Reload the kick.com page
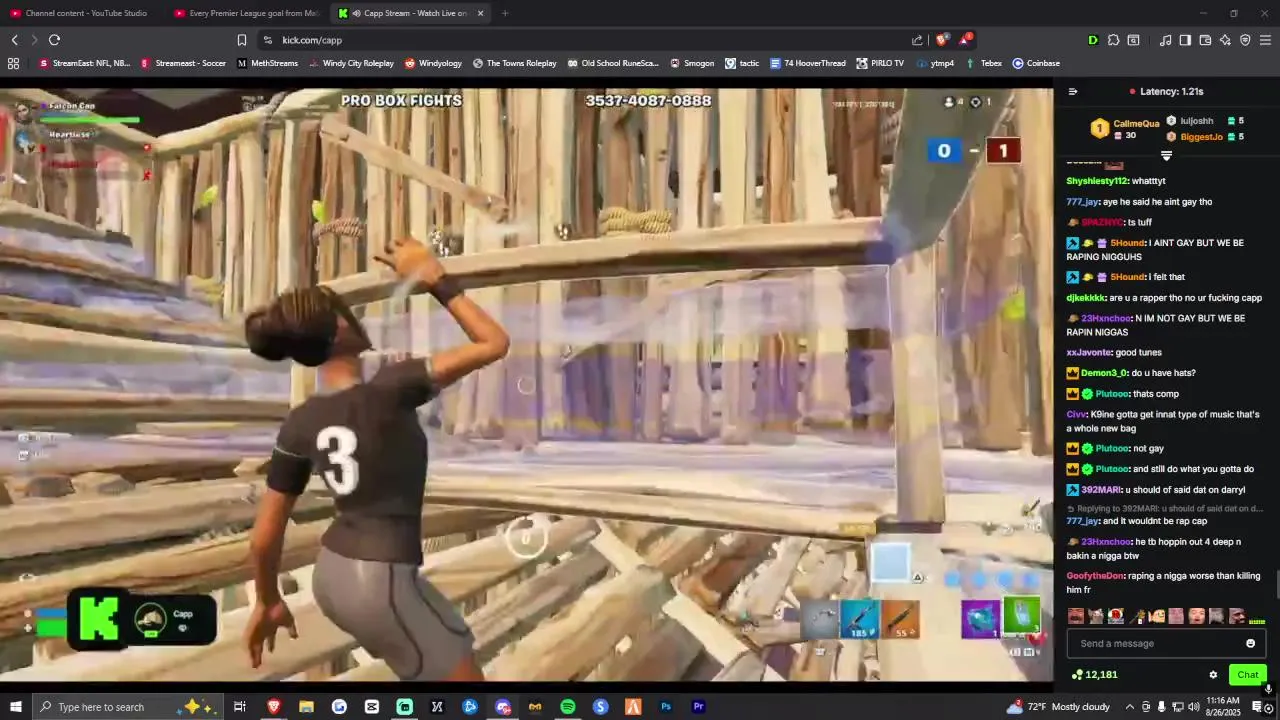This screenshot has width=1280, height=720. 54,40
